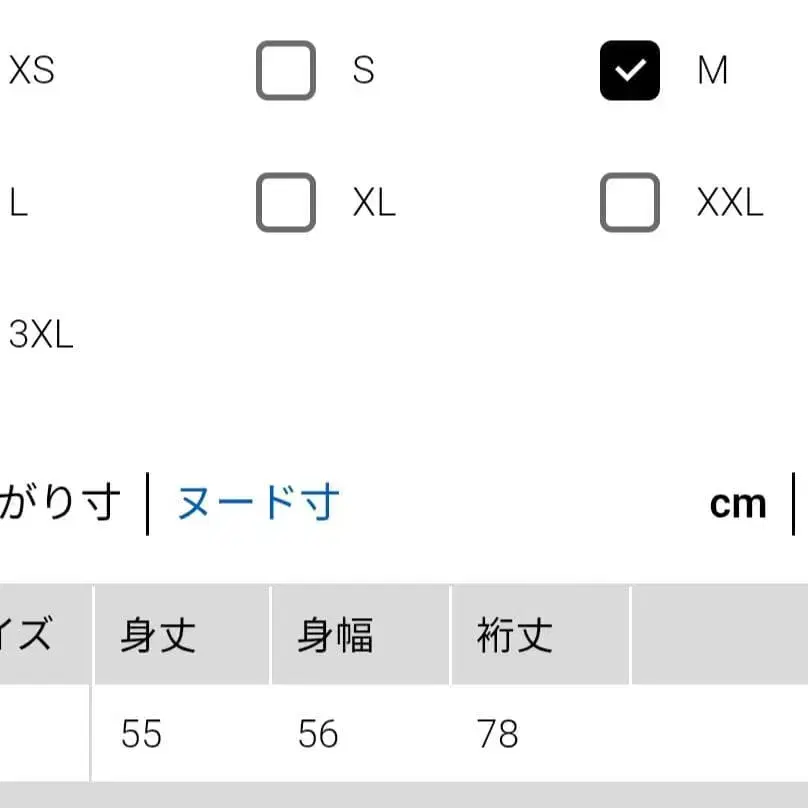The width and height of the screenshot is (808, 808).
Task: Choose the XS size option
Action: tap(30, 70)
